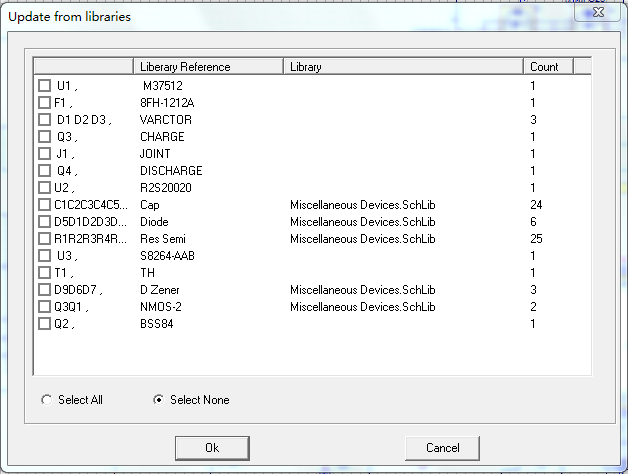Click the Cancel button

[x=442, y=448]
